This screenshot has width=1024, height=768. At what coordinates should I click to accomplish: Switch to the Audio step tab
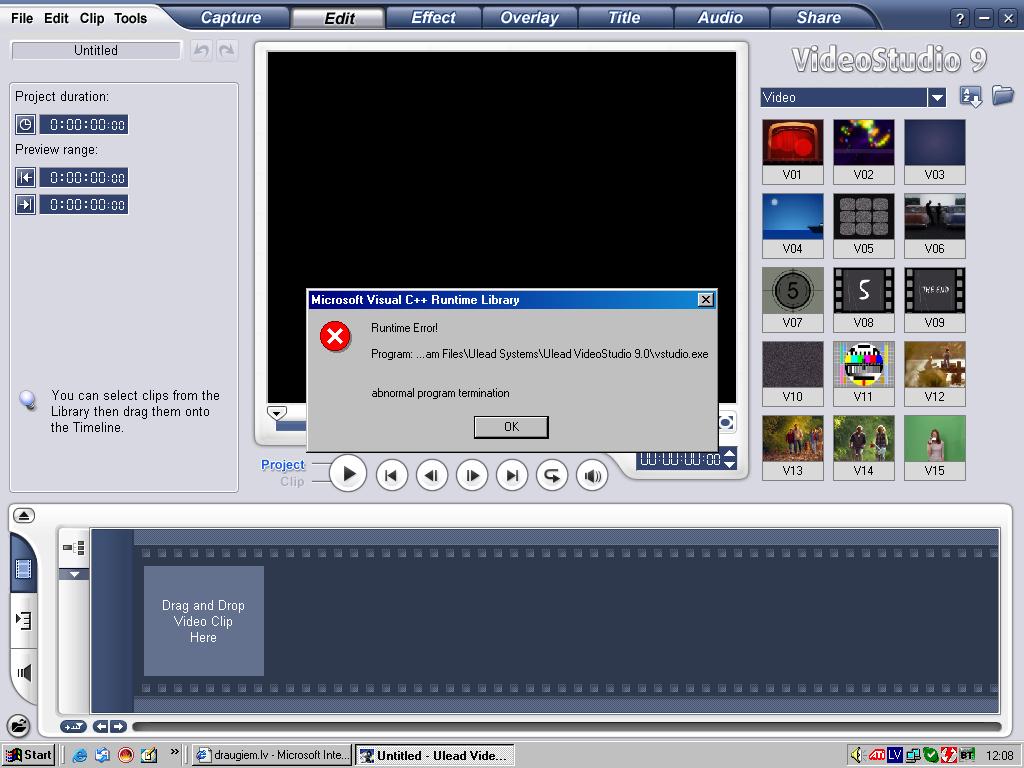(720, 18)
